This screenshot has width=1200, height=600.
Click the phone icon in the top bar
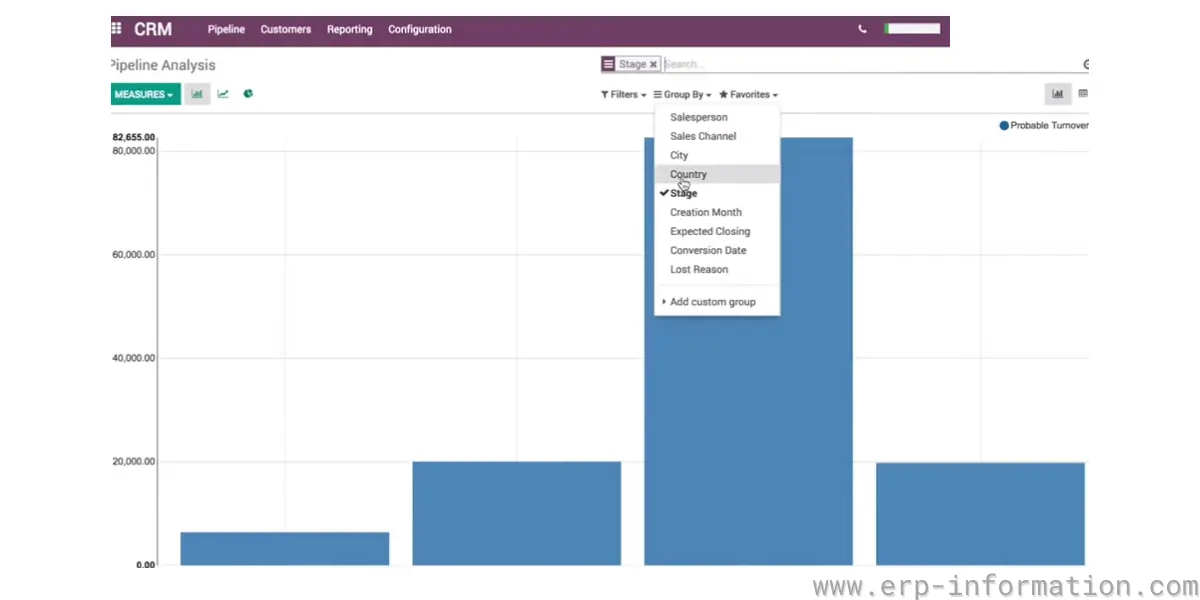click(862, 29)
